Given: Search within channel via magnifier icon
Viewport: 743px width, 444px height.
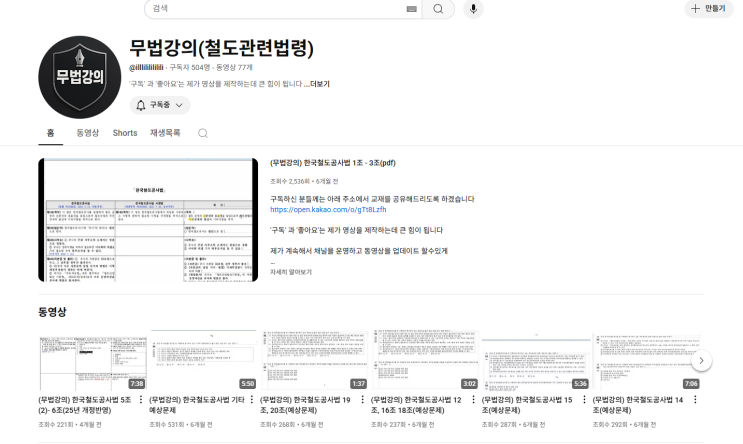Looking at the screenshot, I should coord(203,133).
